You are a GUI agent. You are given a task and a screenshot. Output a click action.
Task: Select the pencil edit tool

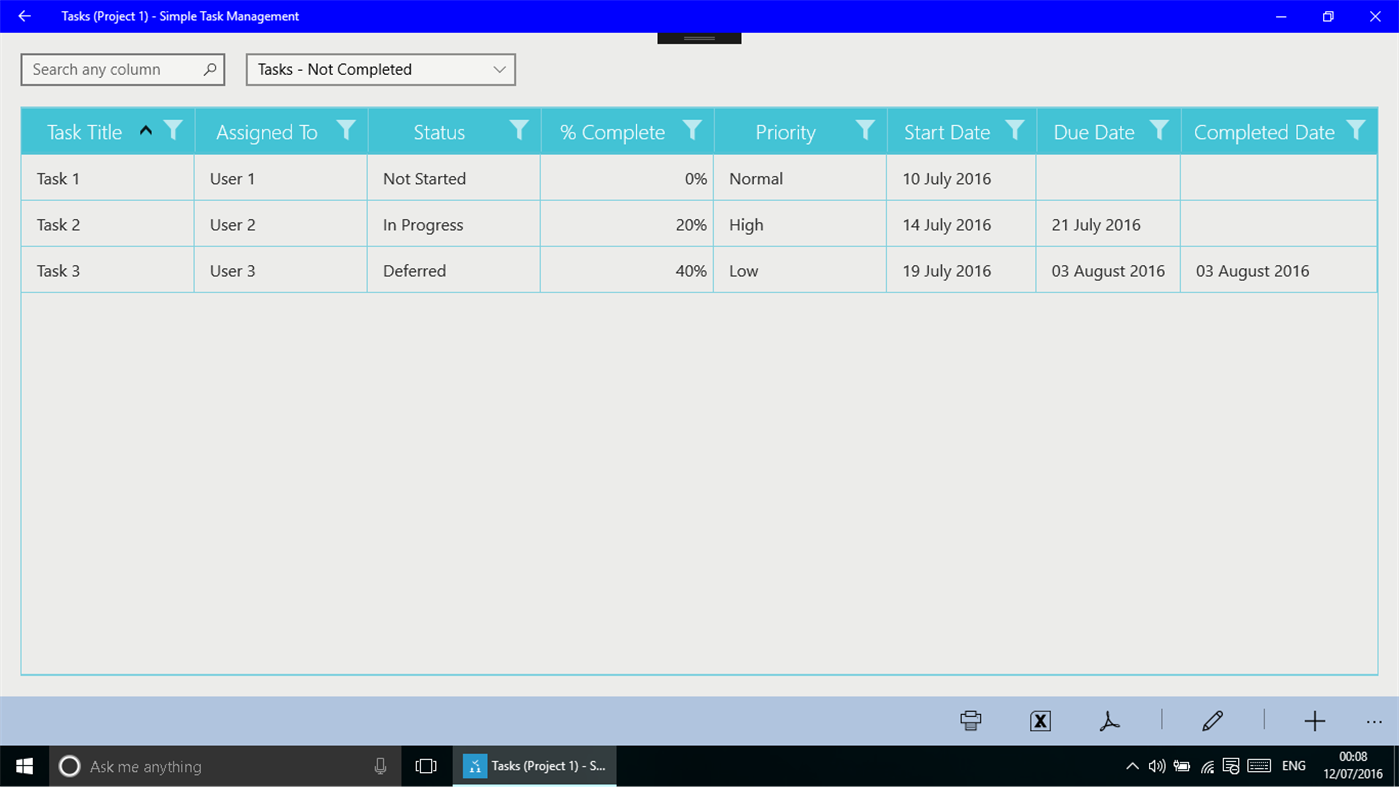1212,720
